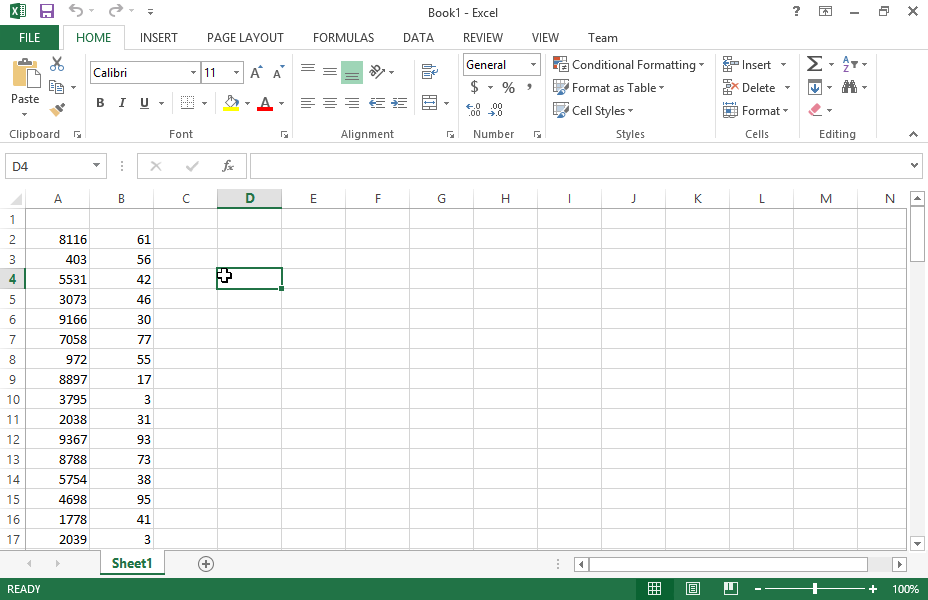
Task: Apply italic formatting from the Font group
Action: pos(120,103)
